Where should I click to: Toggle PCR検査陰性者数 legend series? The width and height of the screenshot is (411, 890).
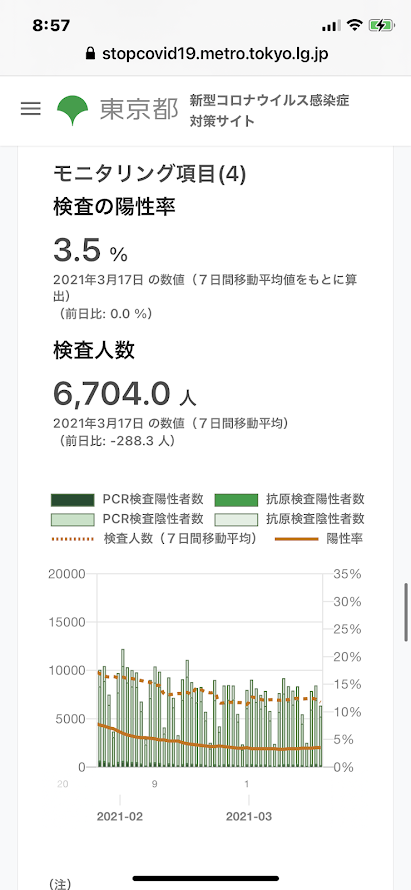coord(128,518)
